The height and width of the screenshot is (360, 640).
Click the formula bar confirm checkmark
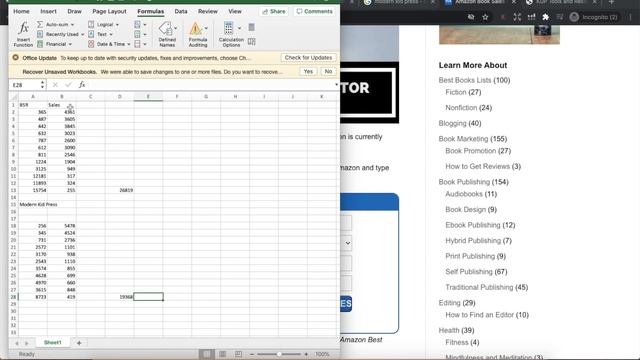68,84
